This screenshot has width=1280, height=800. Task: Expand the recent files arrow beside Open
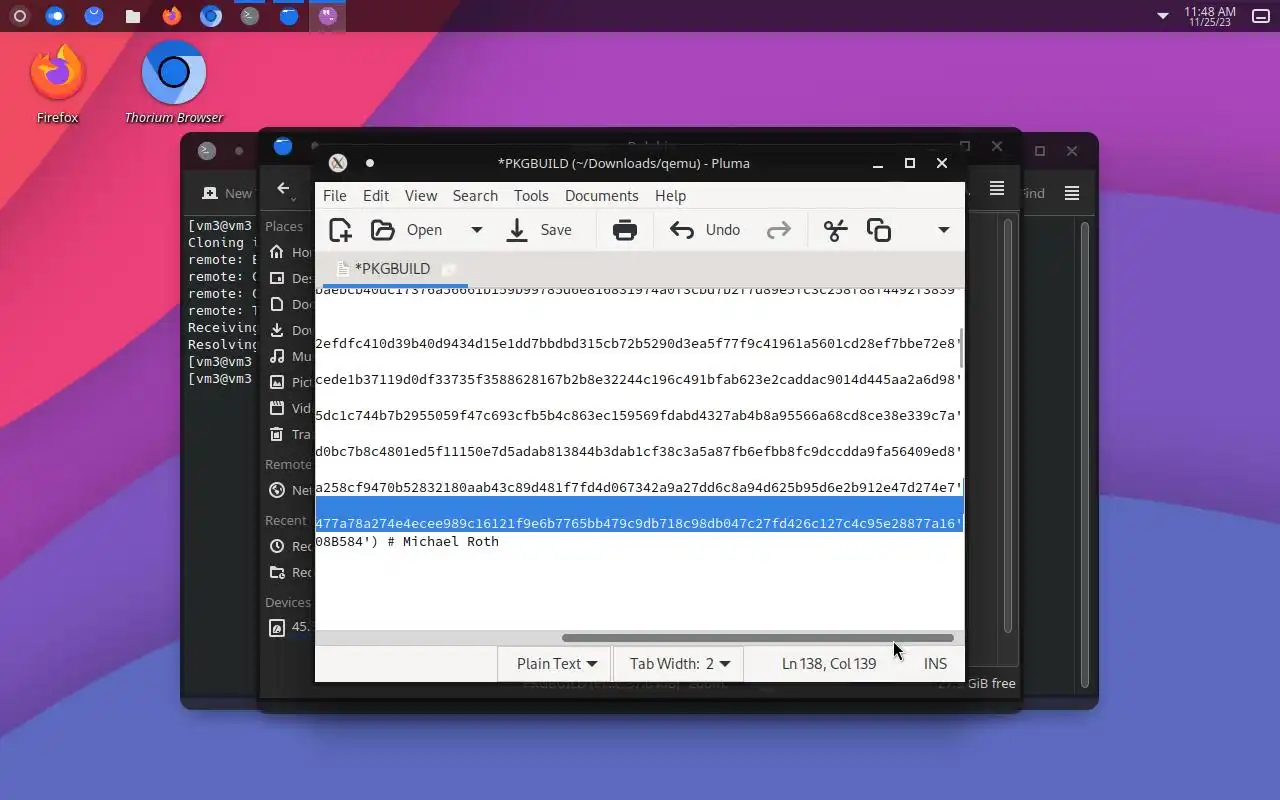[477, 230]
